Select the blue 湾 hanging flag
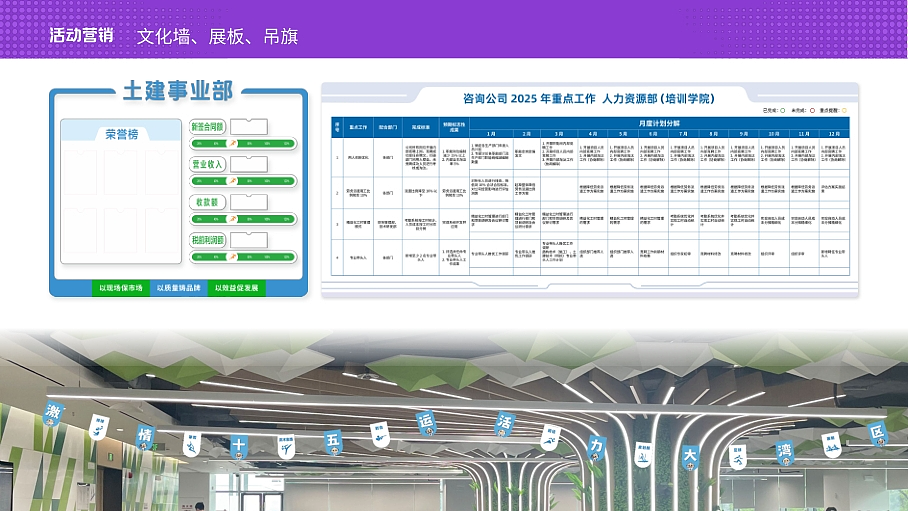The image size is (908, 511). [784, 452]
